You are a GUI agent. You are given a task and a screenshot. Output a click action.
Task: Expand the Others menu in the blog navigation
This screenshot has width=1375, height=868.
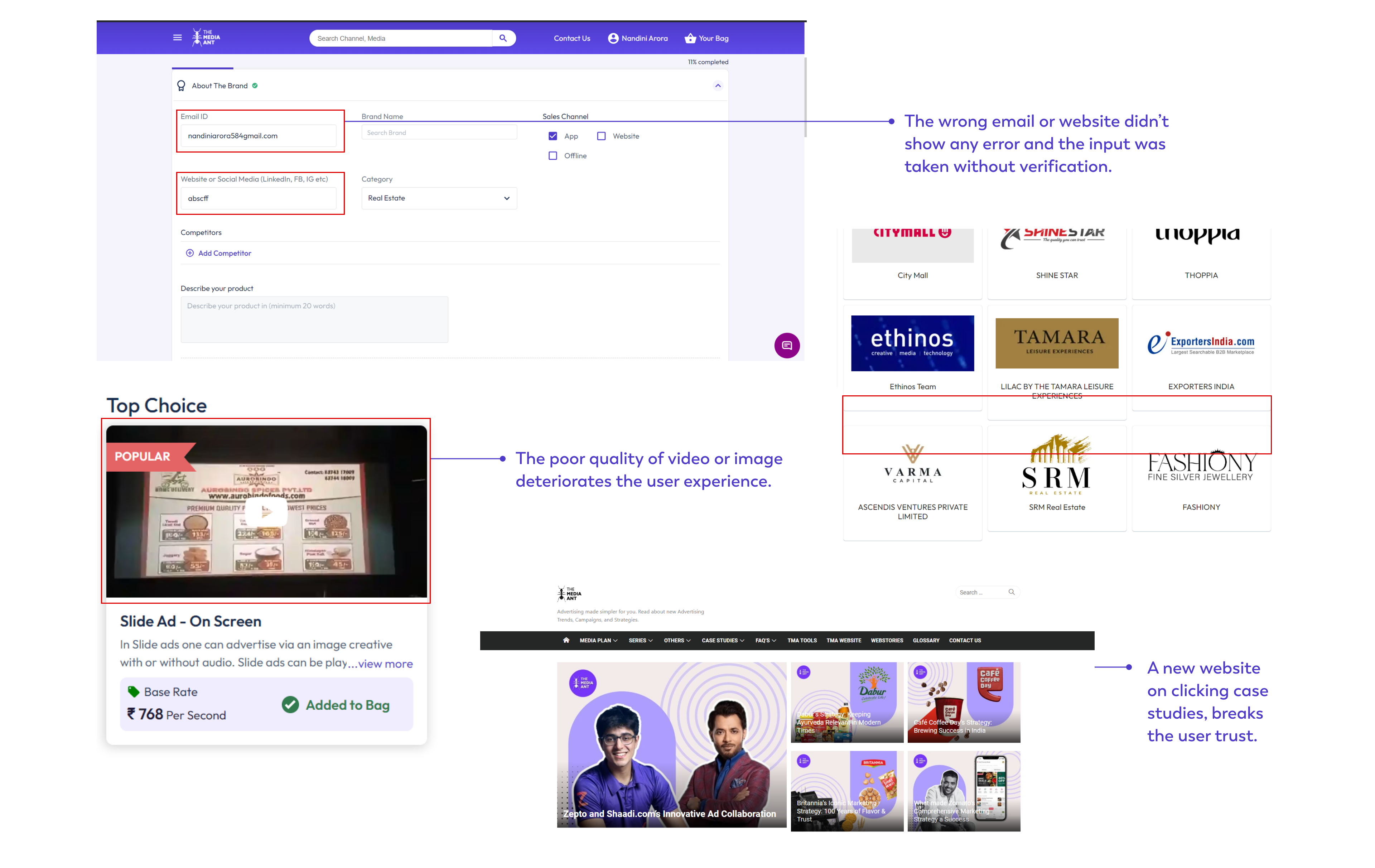click(677, 641)
